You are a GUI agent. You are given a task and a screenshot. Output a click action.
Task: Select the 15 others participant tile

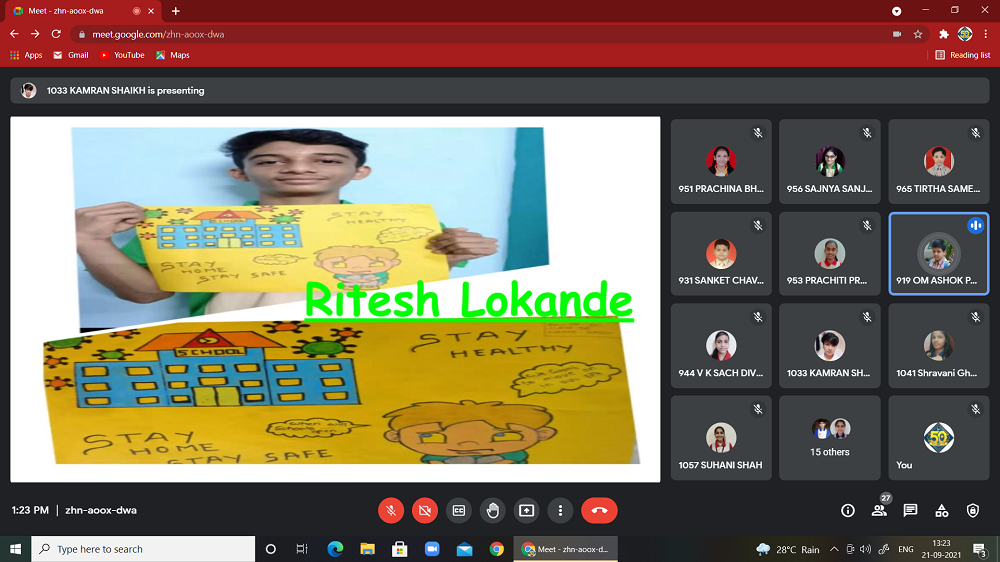pos(829,437)
